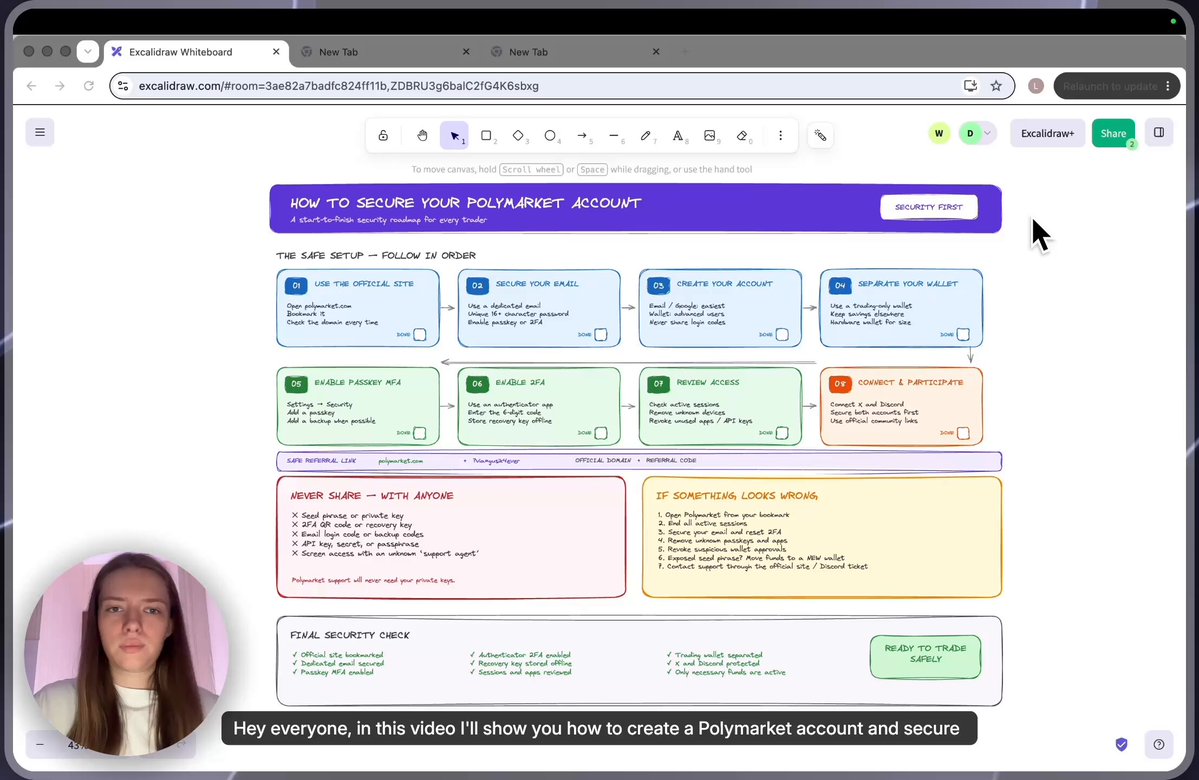1199x780 pixels.
Task: Click the magic wand pencil icon
Action: click(x=820, y=135)
